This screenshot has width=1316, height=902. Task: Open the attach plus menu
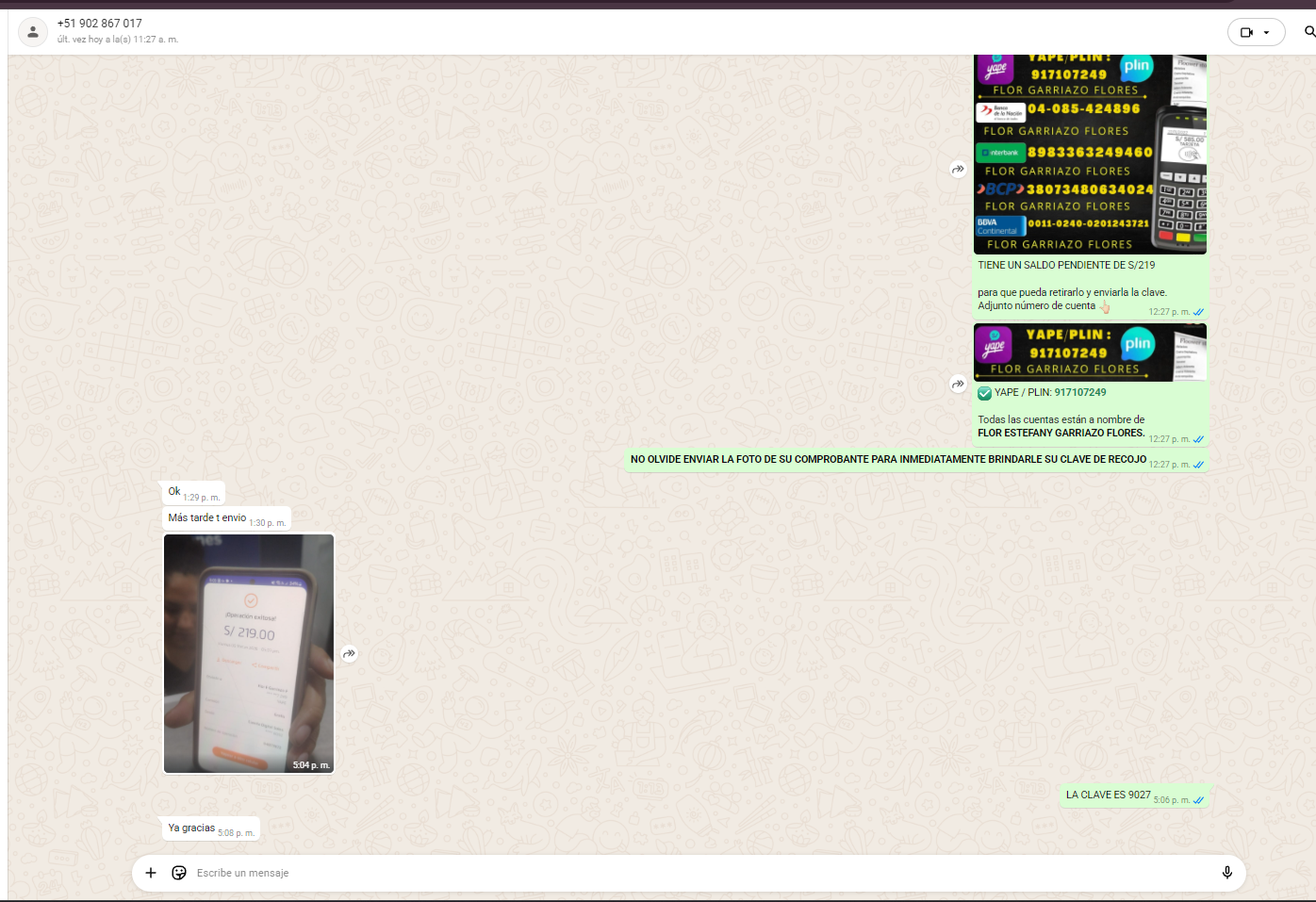(151, 873)
